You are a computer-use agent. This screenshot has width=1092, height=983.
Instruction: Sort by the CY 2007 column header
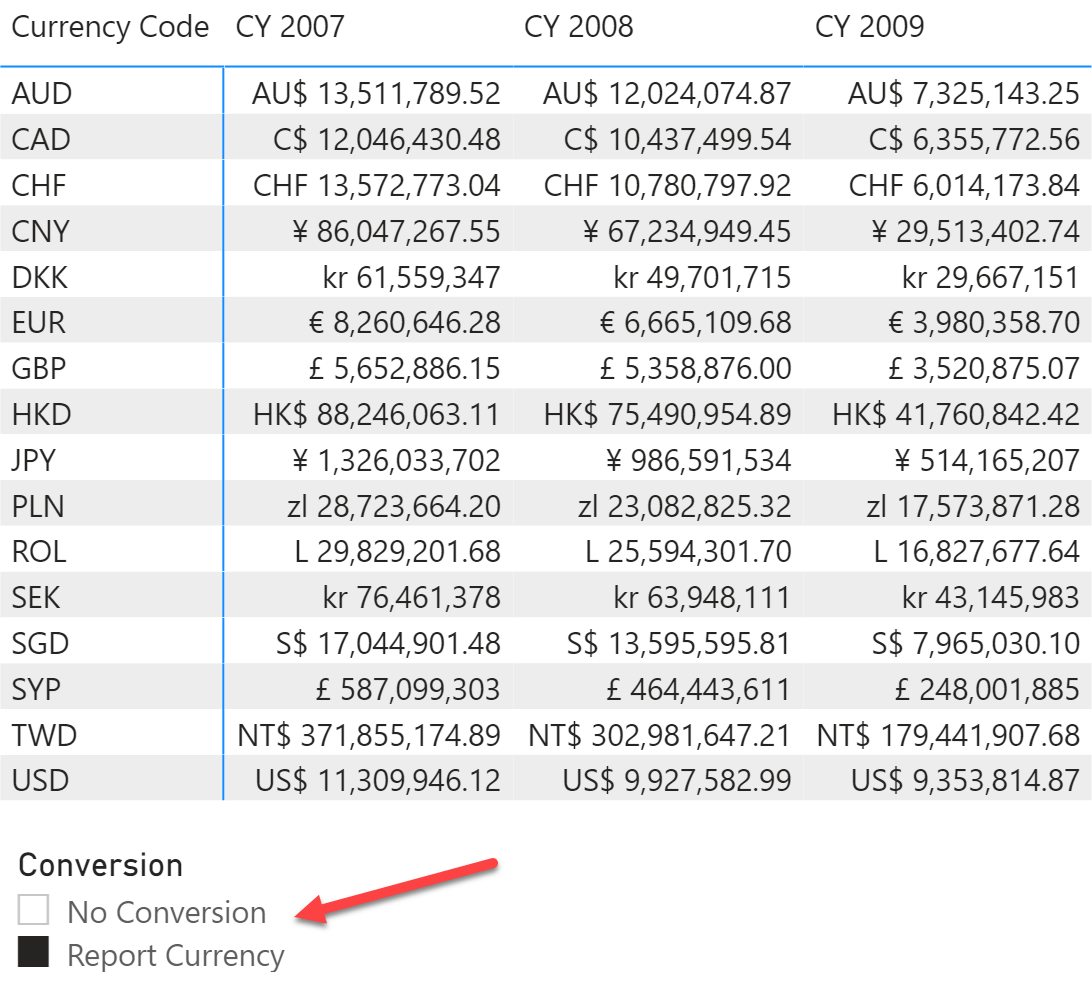pyautogui.click(x=290, y=26)
